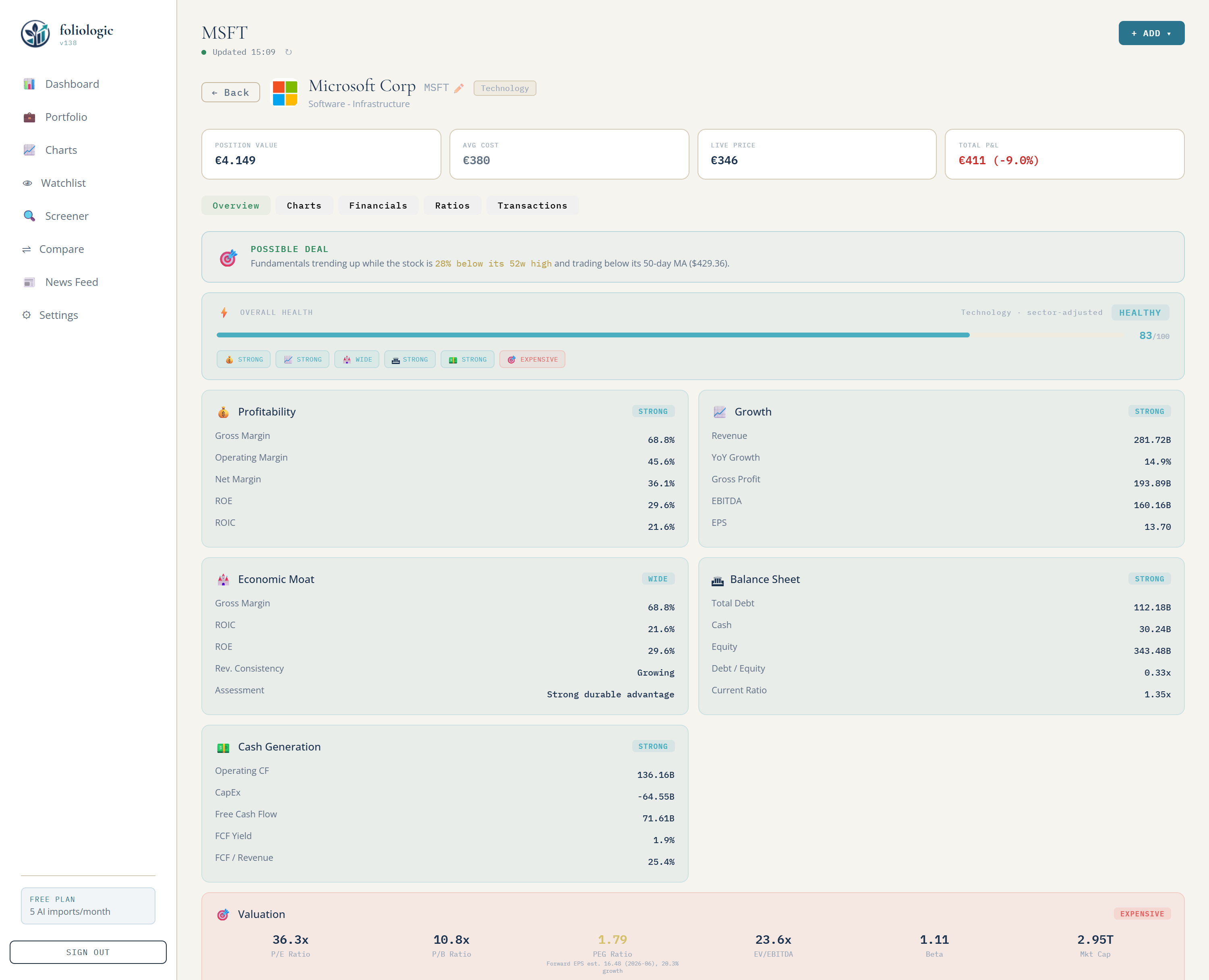The height and width of the screenshot is (980, 1209).
Task: Click the Screener magnifier icon
Action: tap(29, 216)
